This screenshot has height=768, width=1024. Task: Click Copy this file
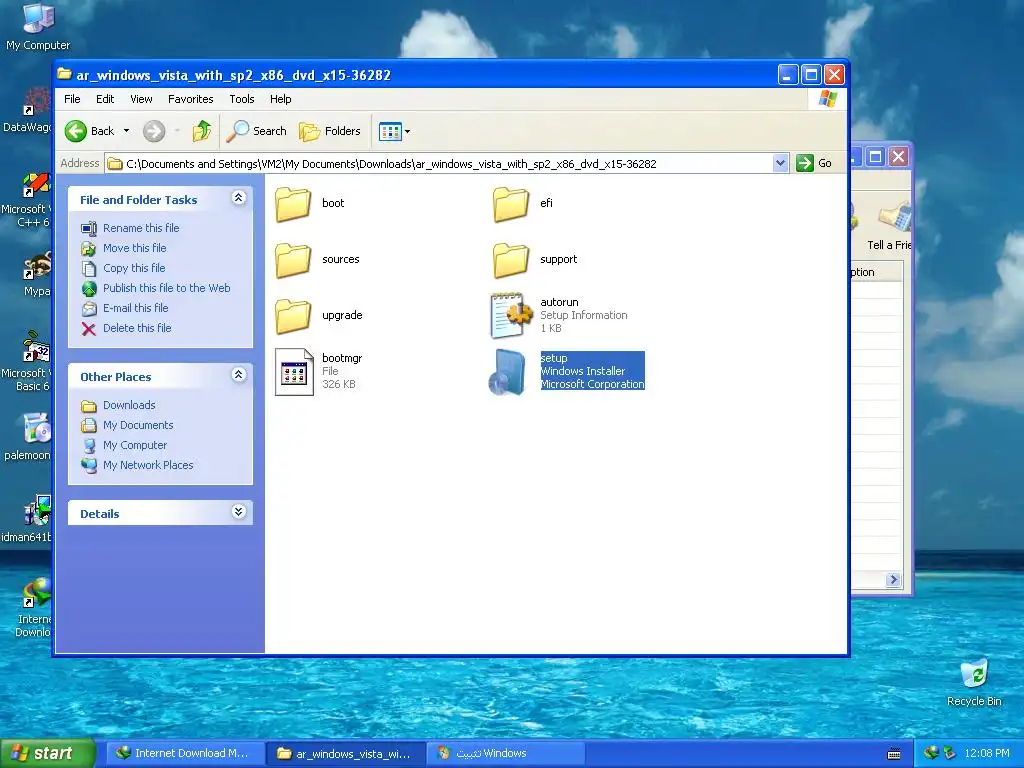tap(134, 268)
